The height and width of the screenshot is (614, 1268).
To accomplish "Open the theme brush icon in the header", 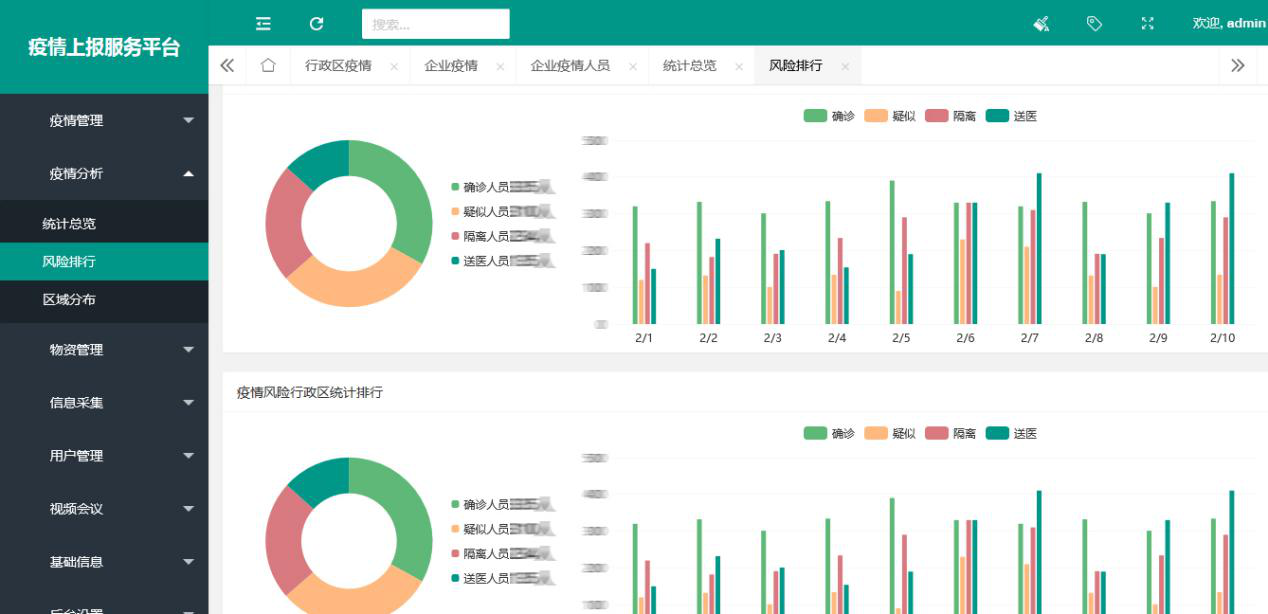I will pyautogui.click(x=1041, y=23).
